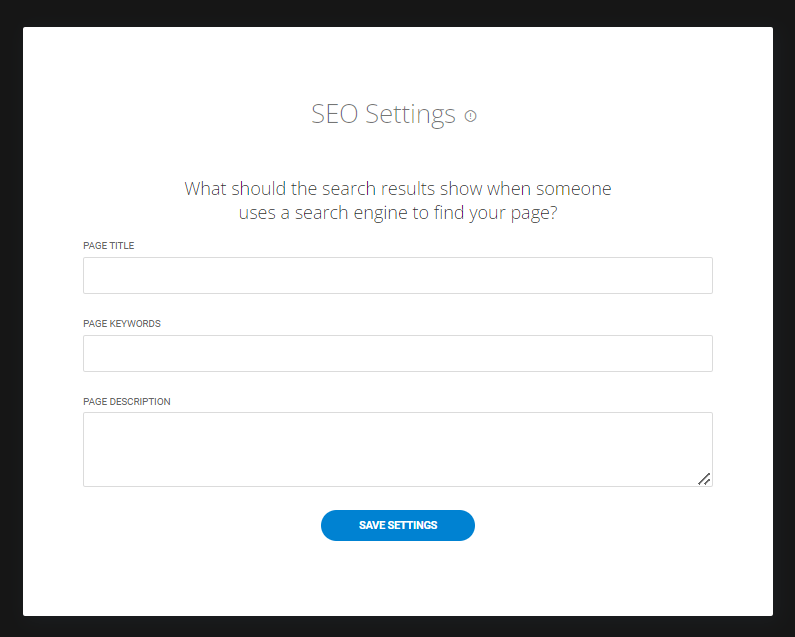Image resolution: width=795 pixels, height=637 pixels.
Task: Click the info icon beside SEO Settings
Action: [471, 116]
